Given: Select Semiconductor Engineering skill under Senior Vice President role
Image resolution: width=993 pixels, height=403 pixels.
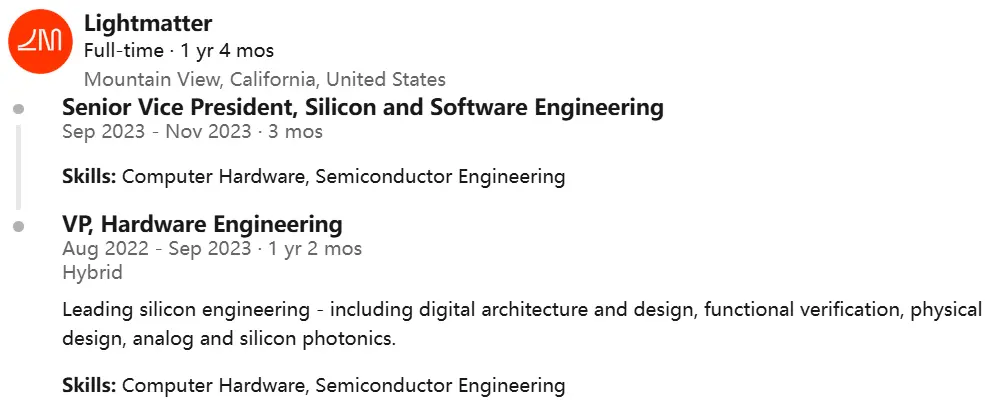Looking at the screenshot, I should tap(440, 177).
